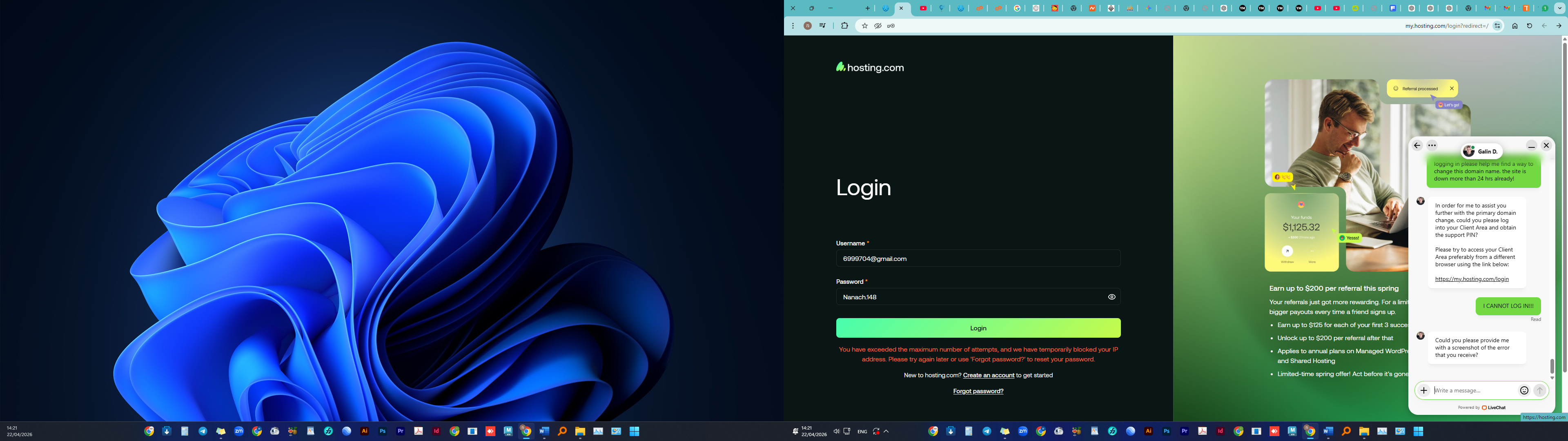Expand the tab search dropdown arrow

coord(1559,9)
